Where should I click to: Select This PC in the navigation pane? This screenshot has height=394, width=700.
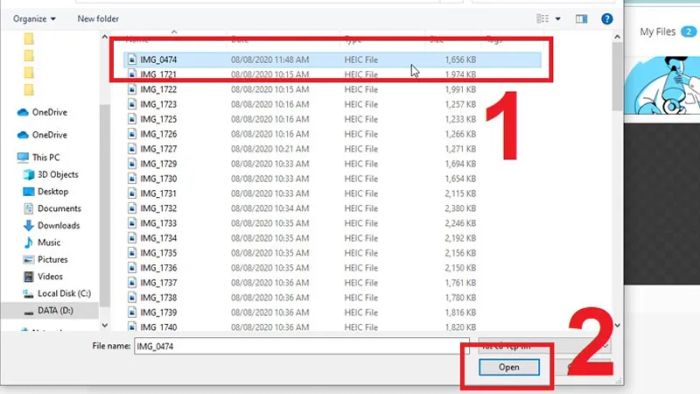[x=38, y=157]
